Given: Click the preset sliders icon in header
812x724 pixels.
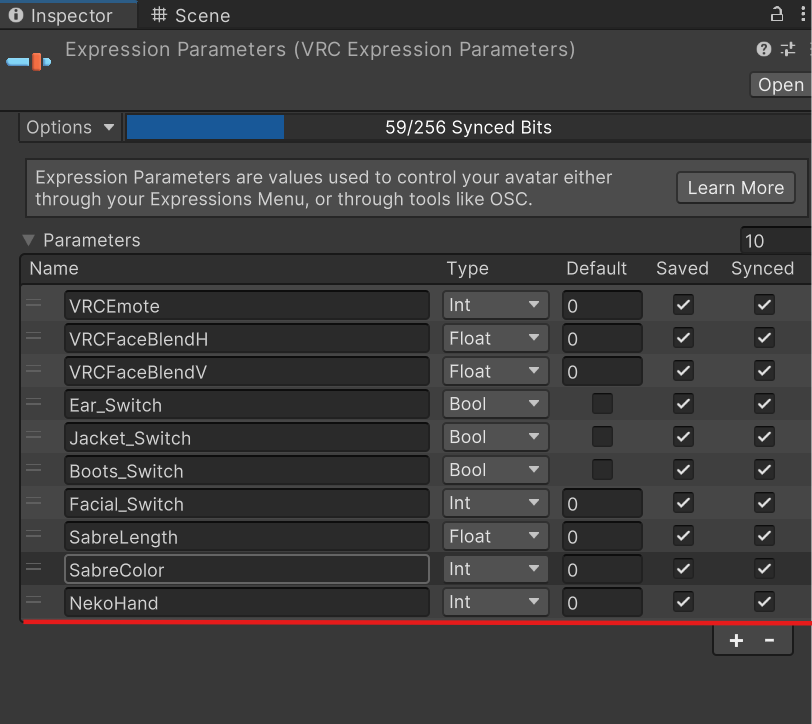Looking at the screenshot, I should pyautogui.click(x=788, y=49).
